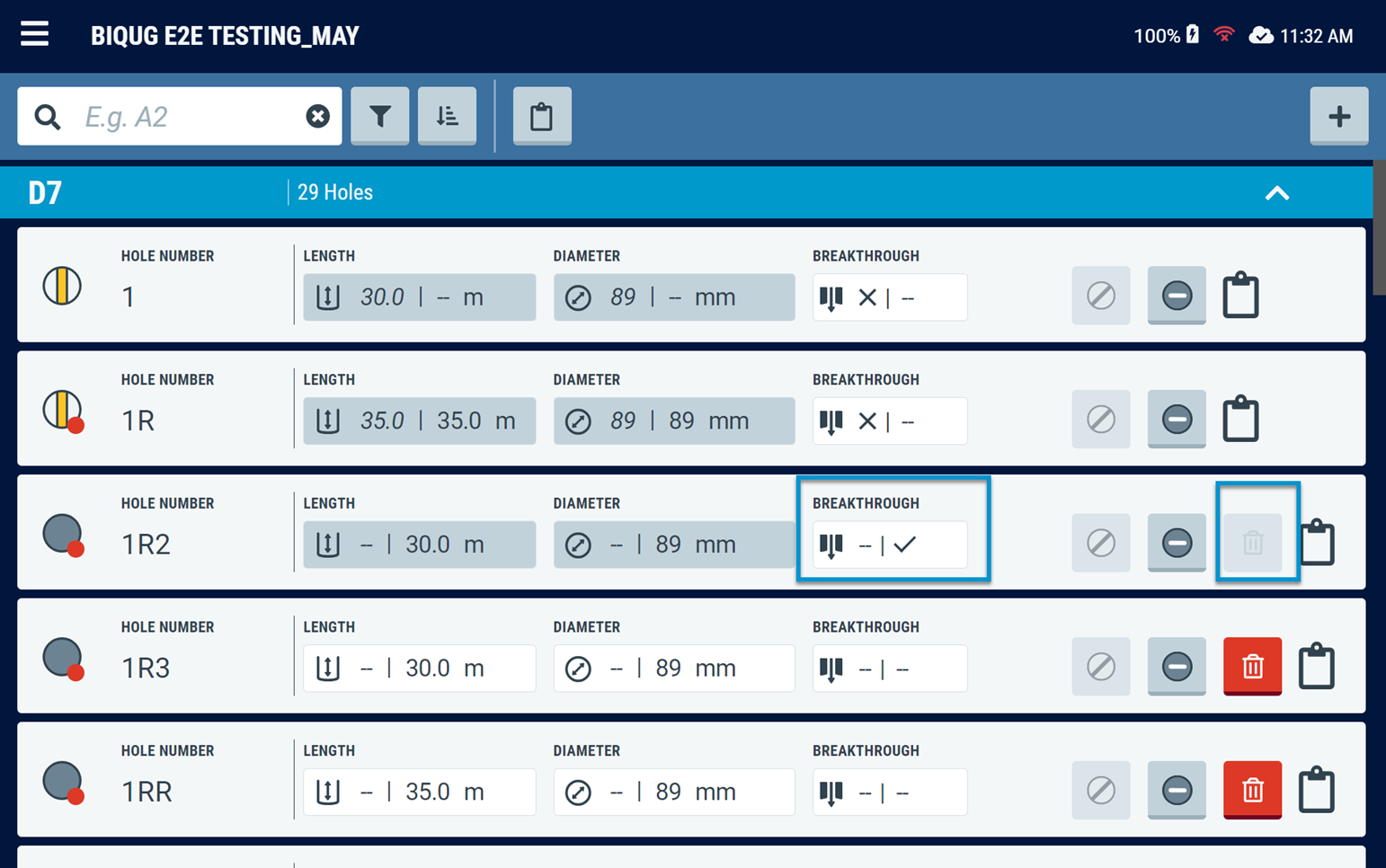Select the hole 1R2 status circle icon

coord(63,535)
